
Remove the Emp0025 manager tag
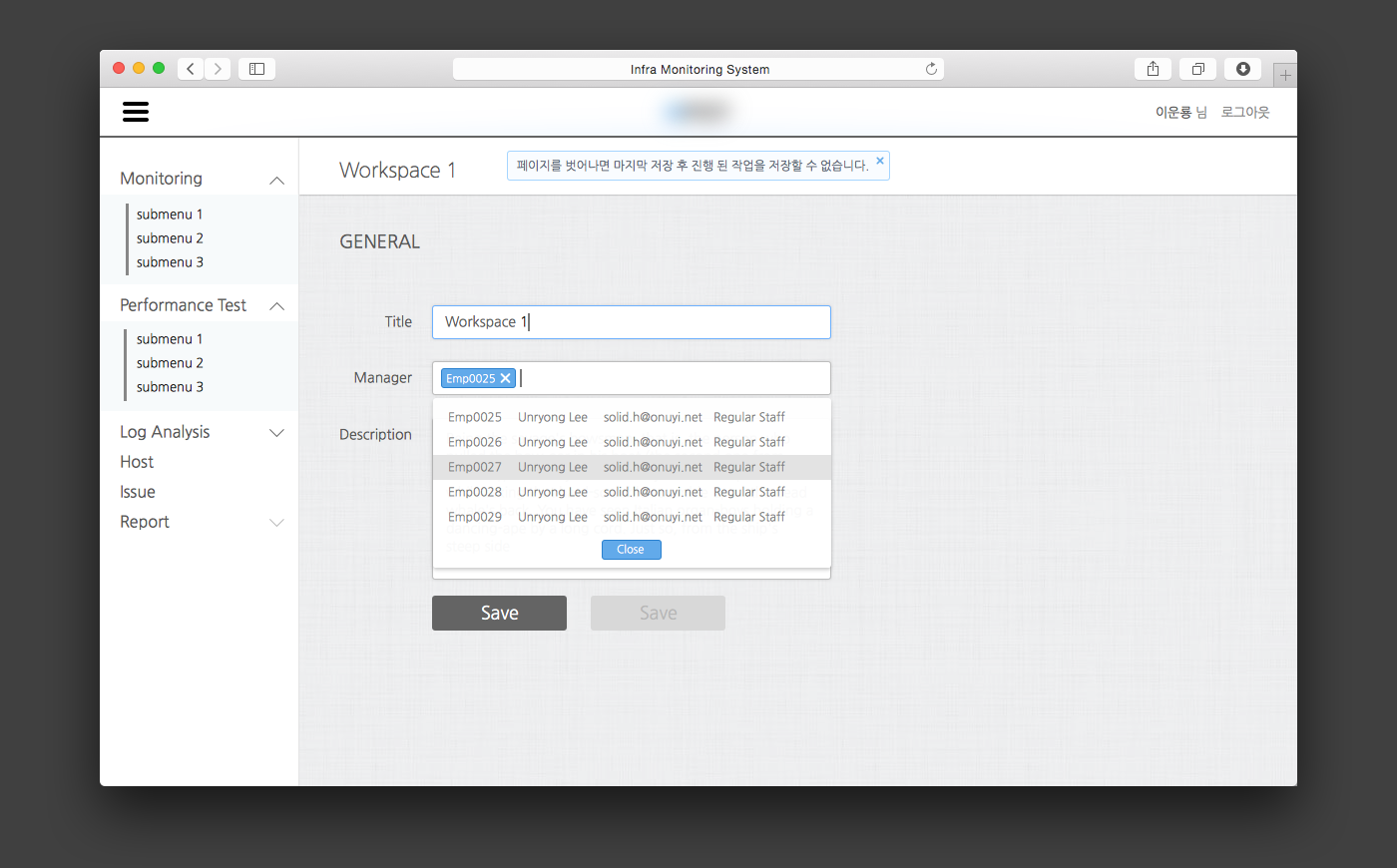point(506,378)
